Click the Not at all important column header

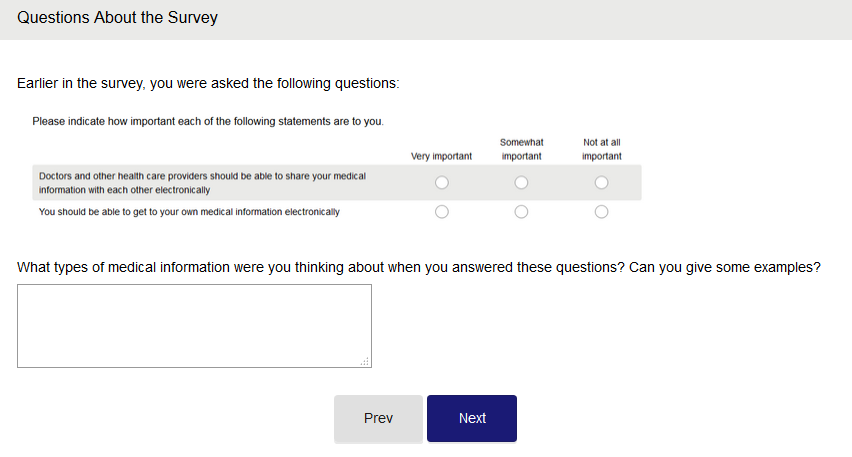click(x=601, y=149)
